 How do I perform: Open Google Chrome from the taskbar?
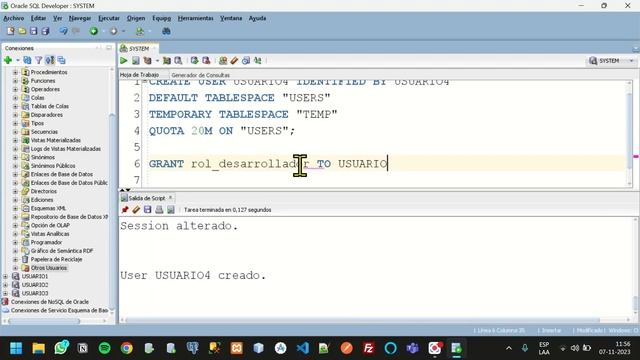(x=127, y=348)
